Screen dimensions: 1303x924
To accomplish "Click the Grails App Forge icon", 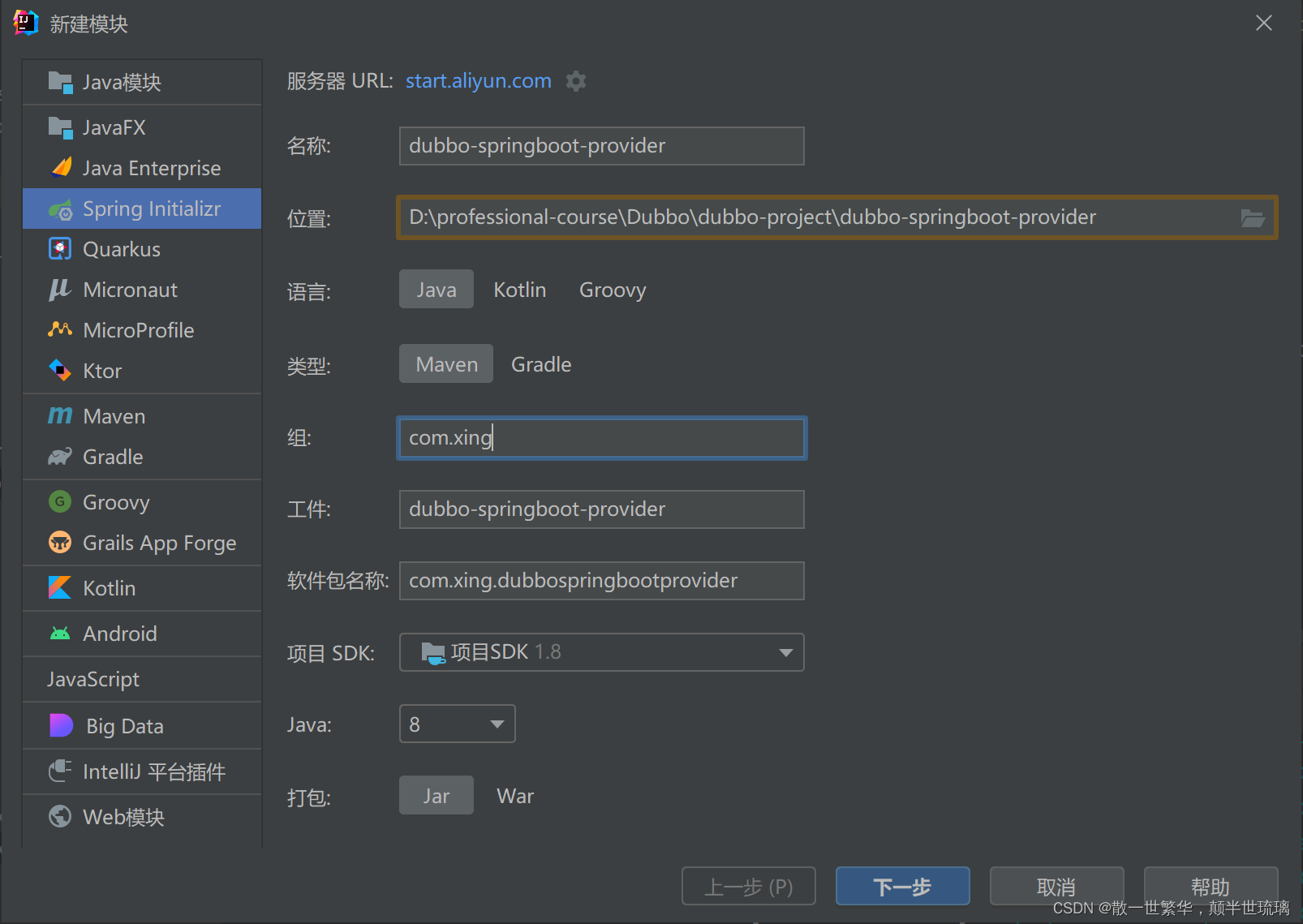I will (x=60, y=543).
